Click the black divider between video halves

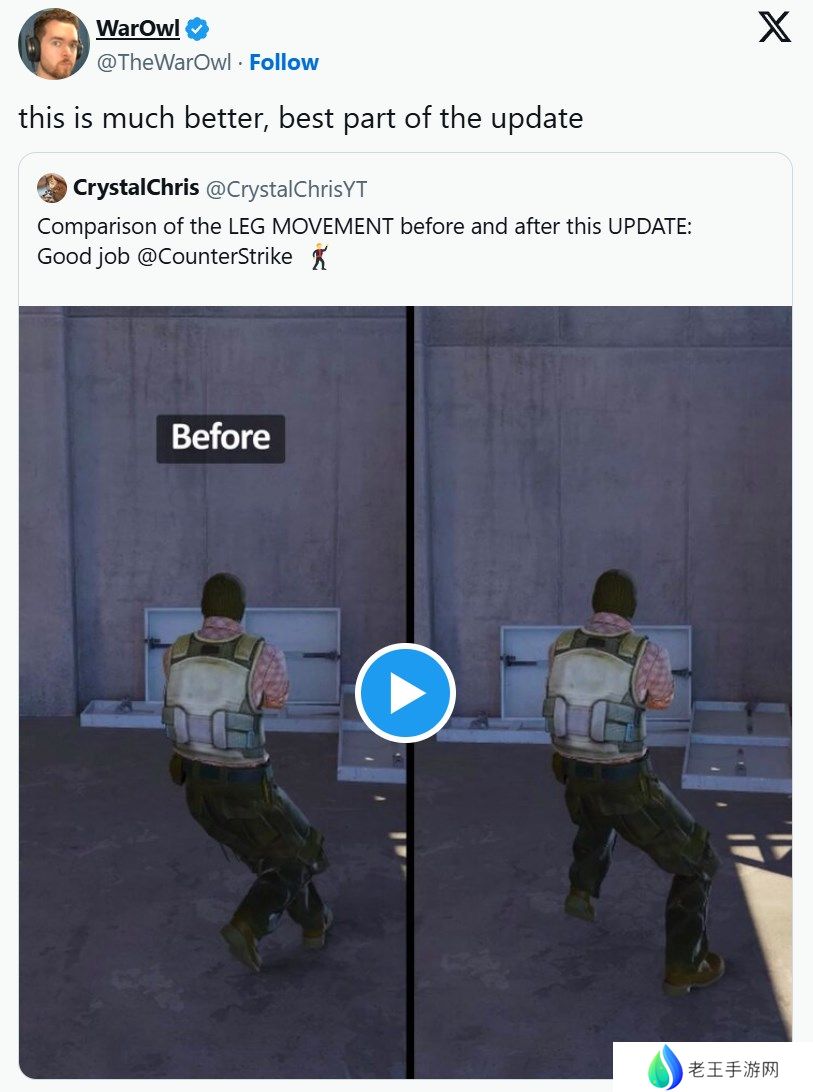(410, 692)
